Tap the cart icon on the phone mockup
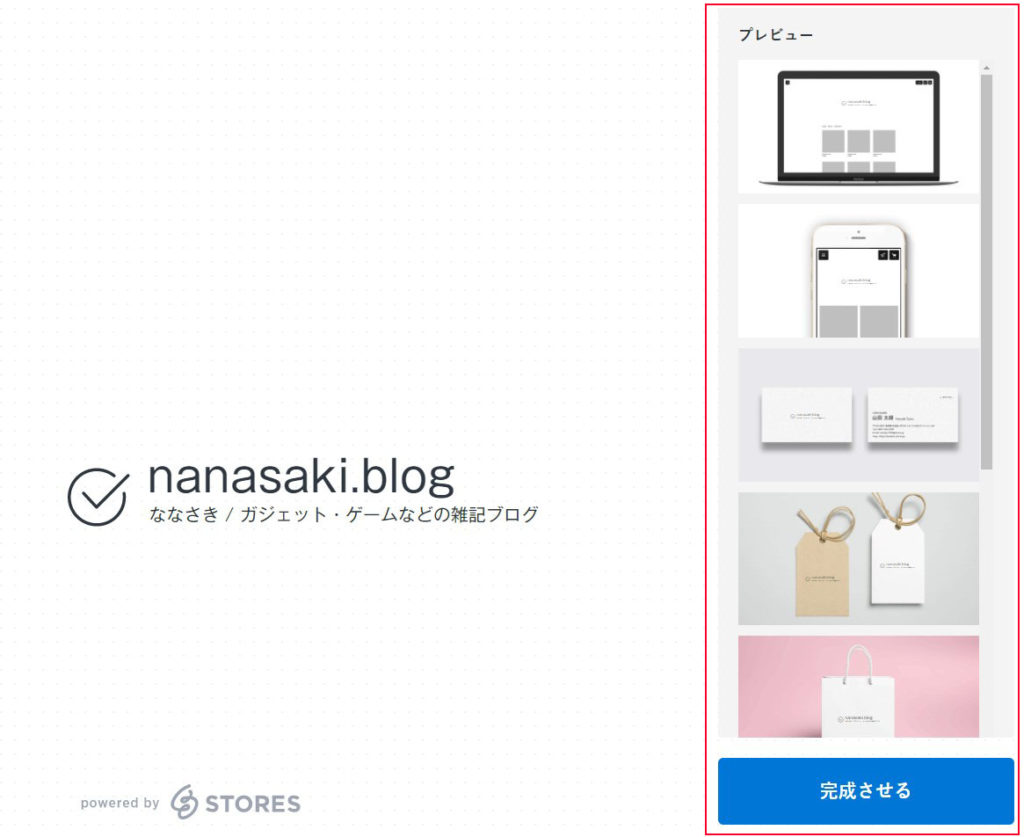1024x837 pixels. 894,255
